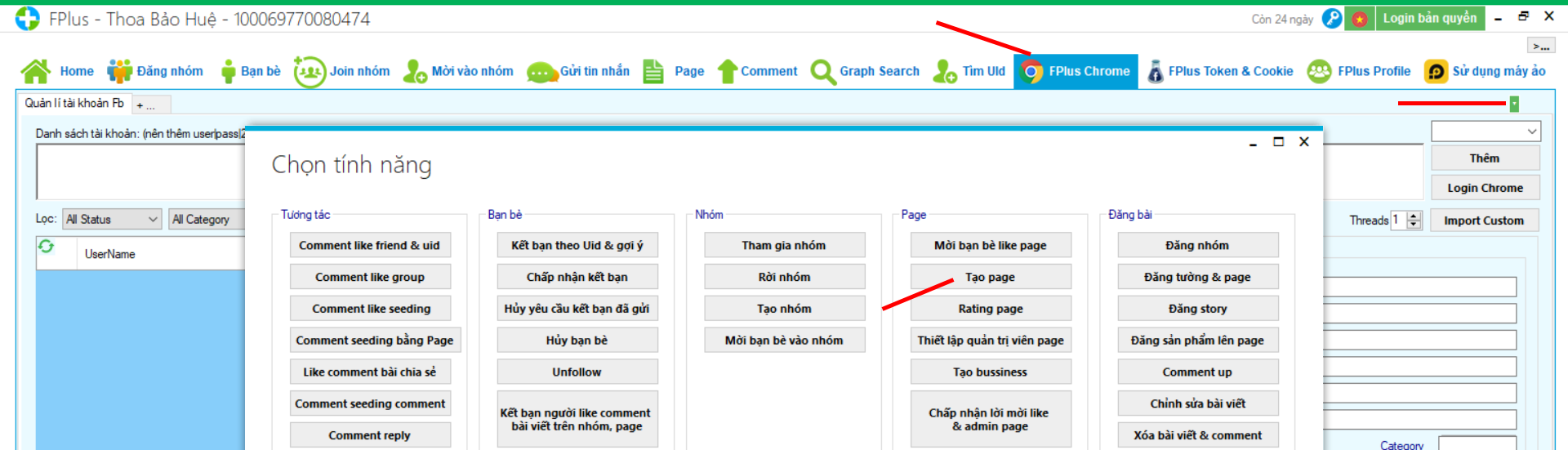Choose Mời bạn bè vào nhóm
This screenshot has width=1568, height=450.
(x=784, y=341)
